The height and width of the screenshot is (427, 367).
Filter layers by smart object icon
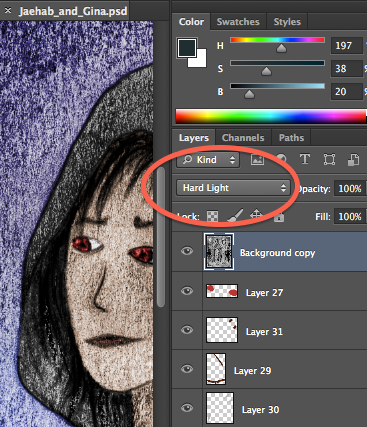pos(353,159)
